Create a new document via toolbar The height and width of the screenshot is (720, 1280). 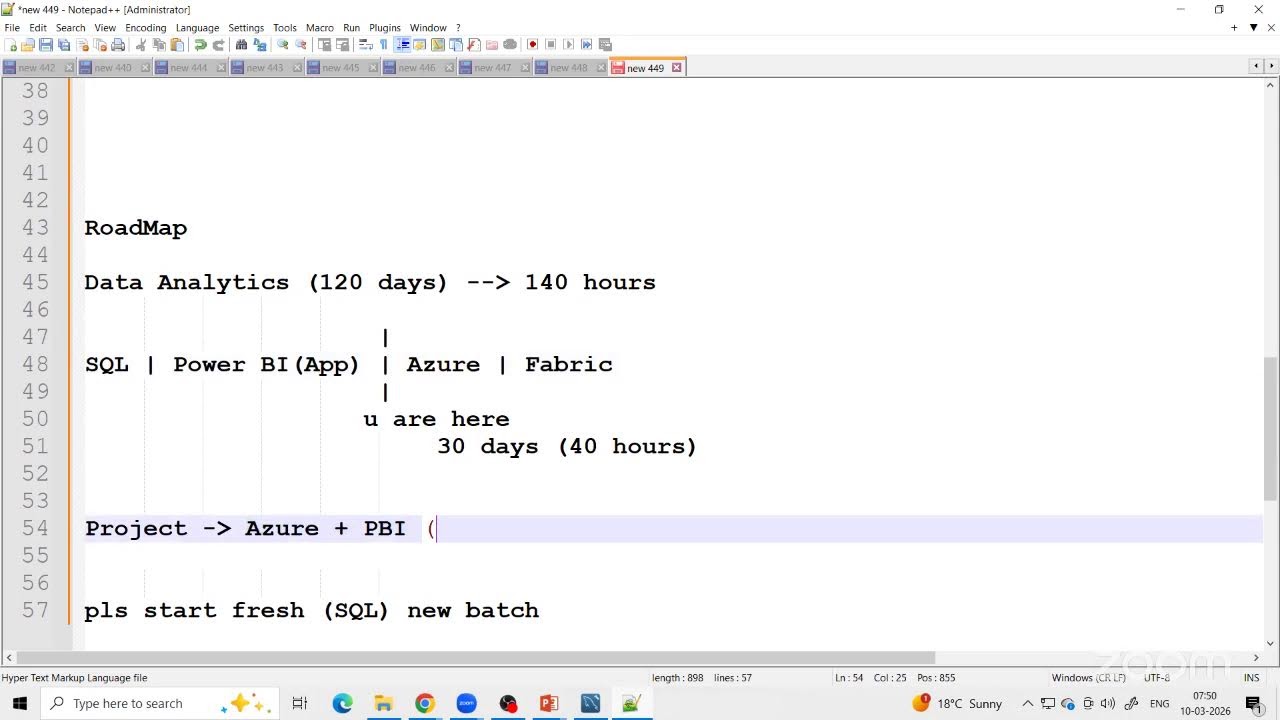click(x=10, y=44)
